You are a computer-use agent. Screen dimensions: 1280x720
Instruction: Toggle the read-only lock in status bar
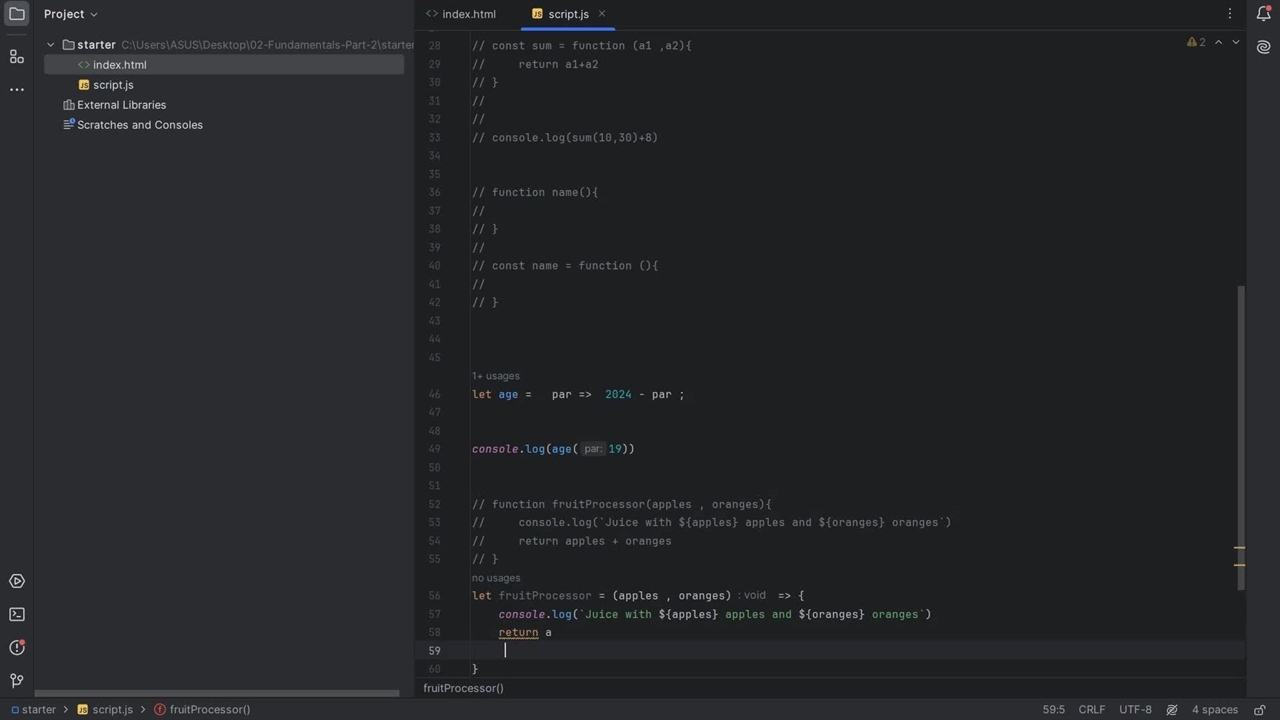(1257, 710)
